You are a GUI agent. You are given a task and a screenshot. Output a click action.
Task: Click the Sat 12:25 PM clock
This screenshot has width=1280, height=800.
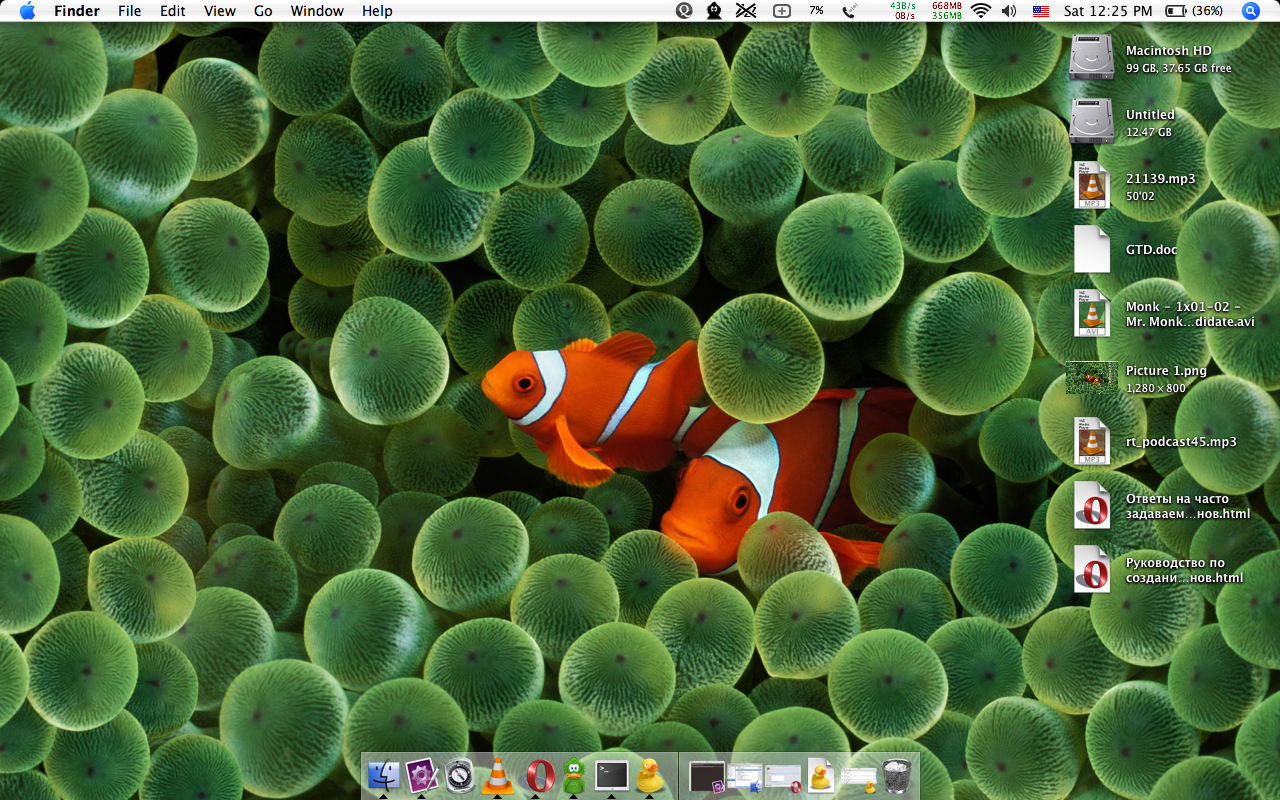[x=1108, y=11]
